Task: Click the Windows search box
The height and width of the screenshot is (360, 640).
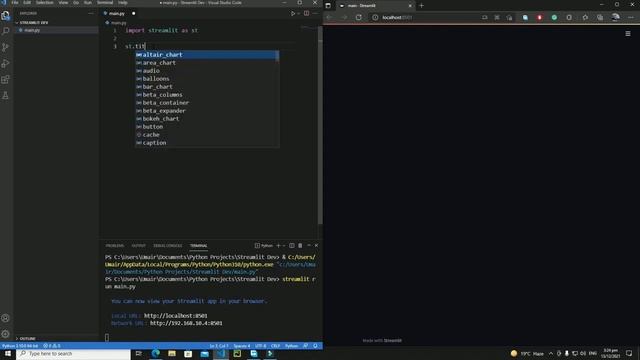Action: [73, 353]
